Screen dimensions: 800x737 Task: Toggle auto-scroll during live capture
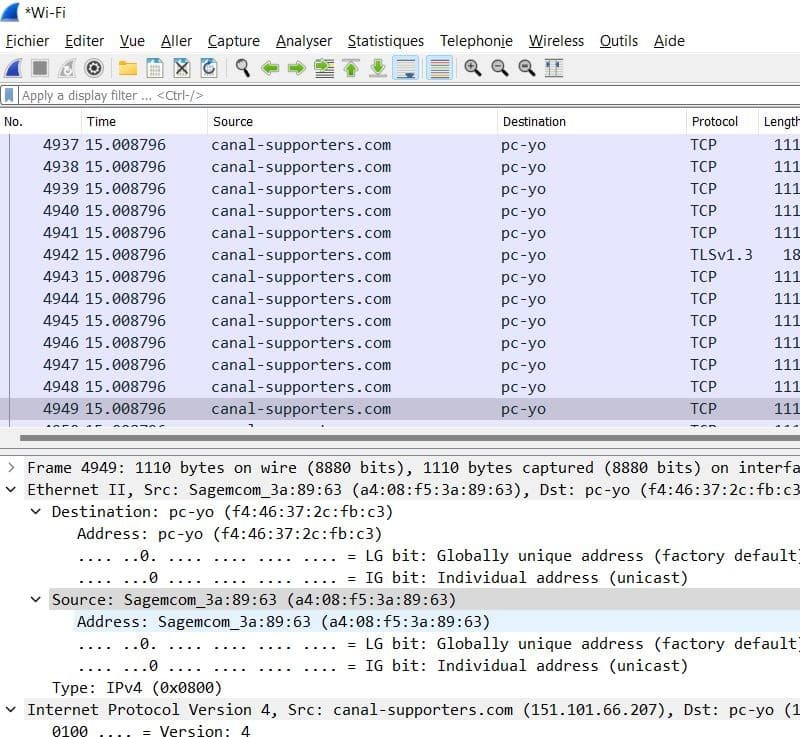pos(405,68)
